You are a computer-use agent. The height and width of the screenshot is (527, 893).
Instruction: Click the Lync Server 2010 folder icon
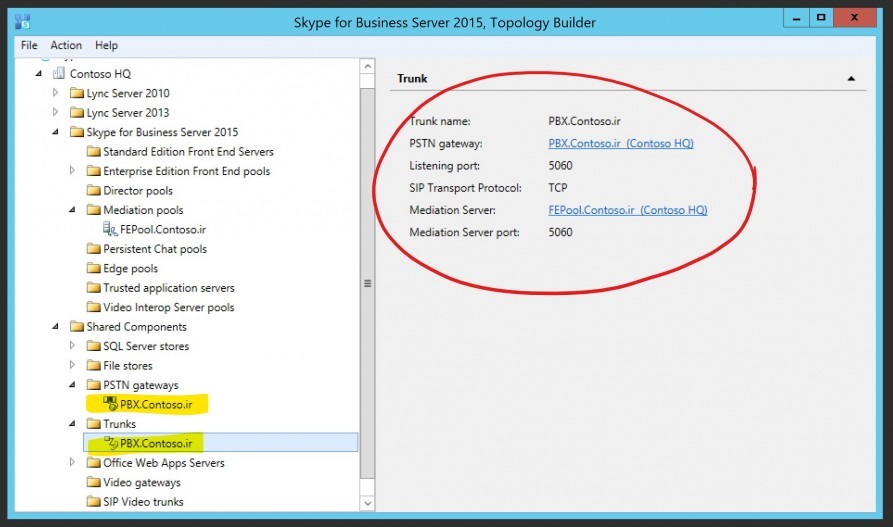(77, 93)
